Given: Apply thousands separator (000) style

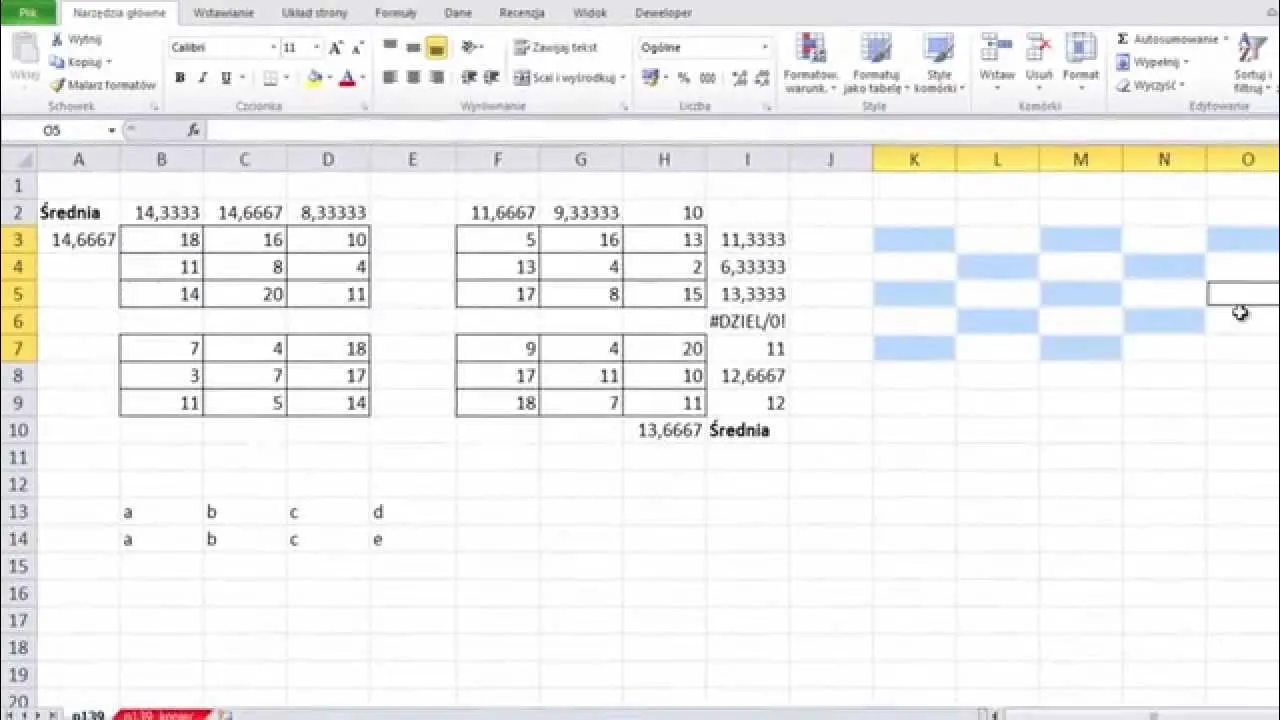Looking at the screenshot, I should (708, 78).
